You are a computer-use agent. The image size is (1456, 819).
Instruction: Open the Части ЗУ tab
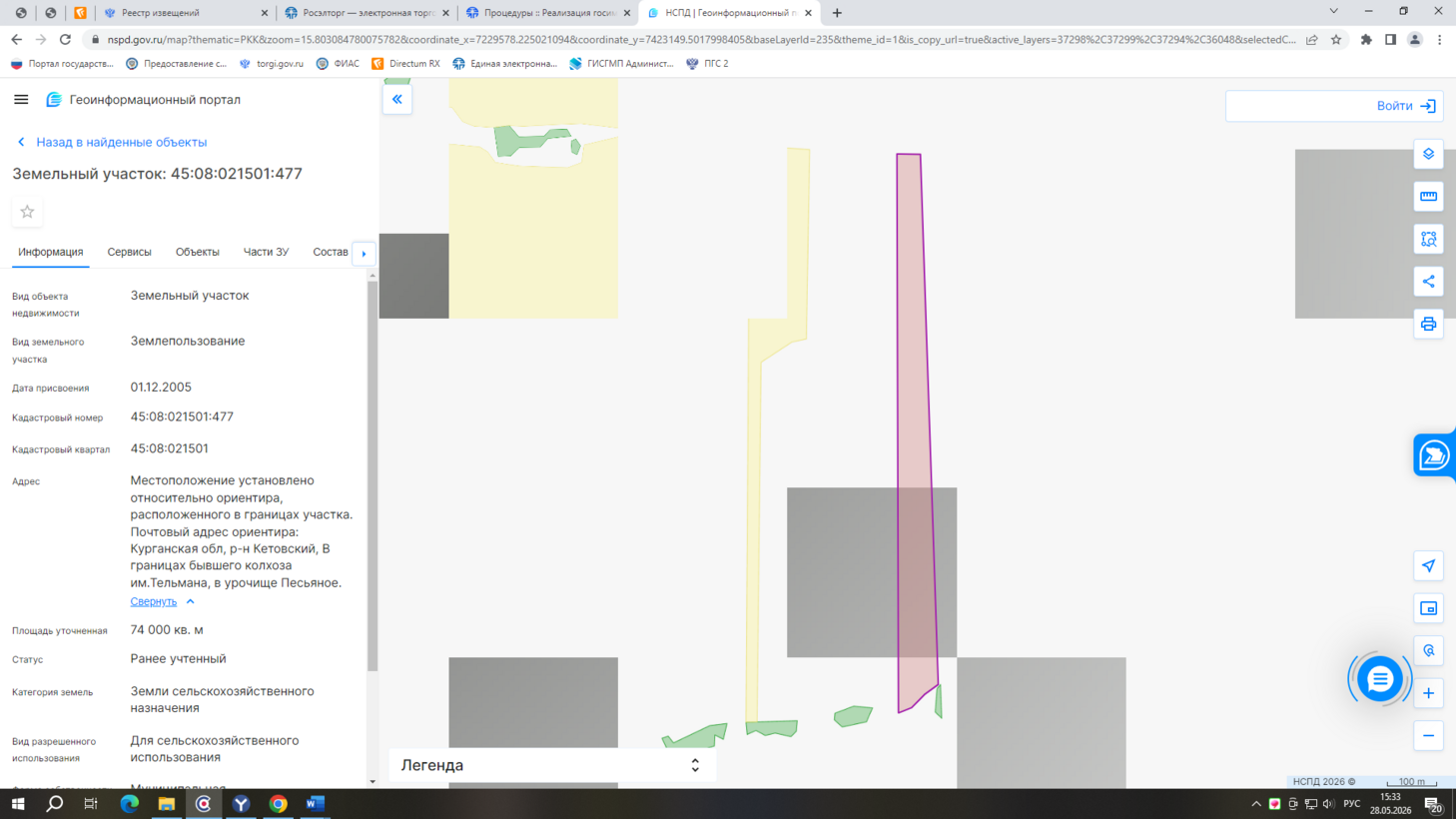pos(266,252)
